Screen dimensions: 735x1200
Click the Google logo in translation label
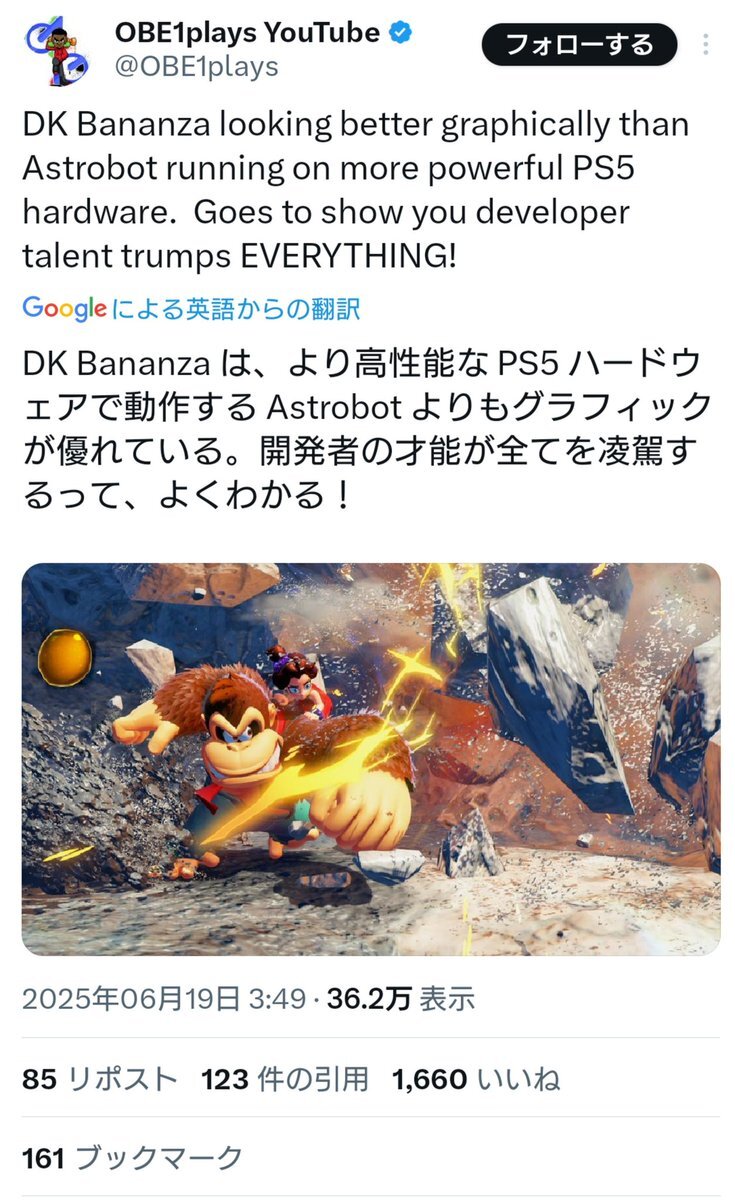coord(64,309)
